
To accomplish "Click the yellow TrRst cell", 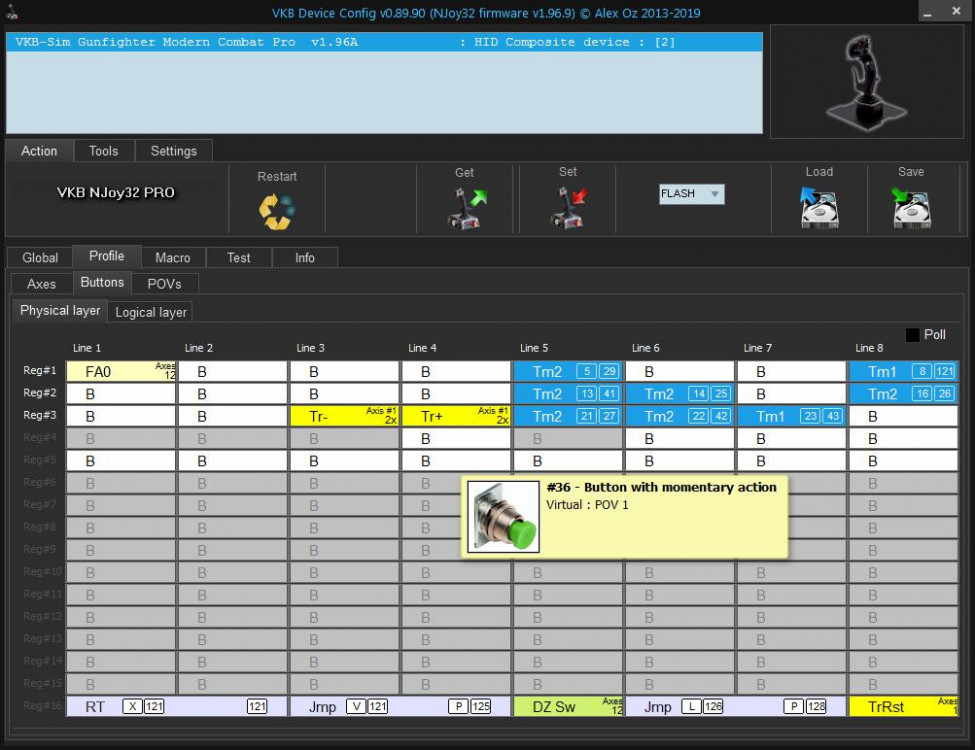I will tap(903, 707).
